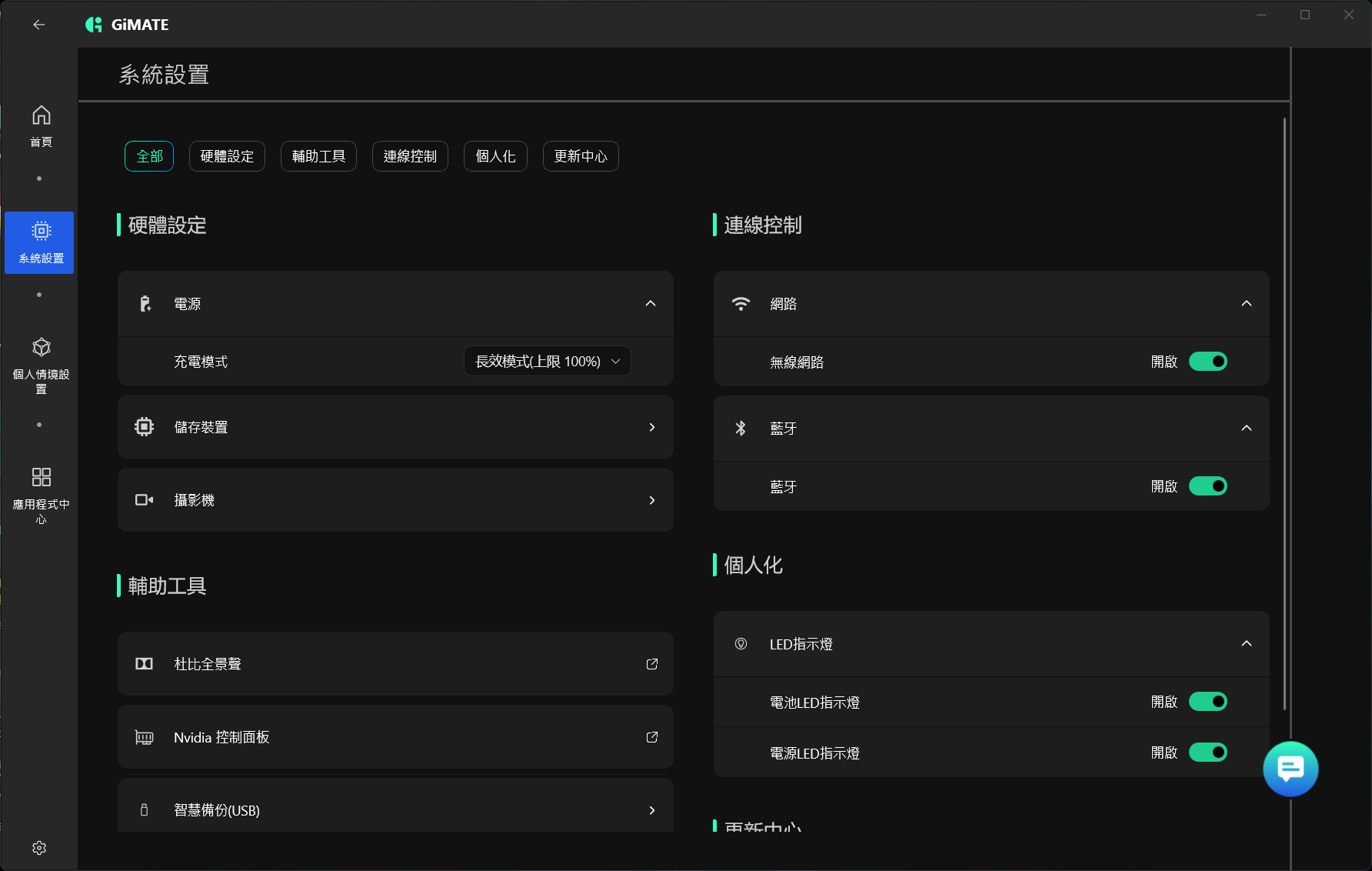Switch to 更新中心 tab
Image resolution: width=1372 pixels, height=871 pixels.
point(581,156)
